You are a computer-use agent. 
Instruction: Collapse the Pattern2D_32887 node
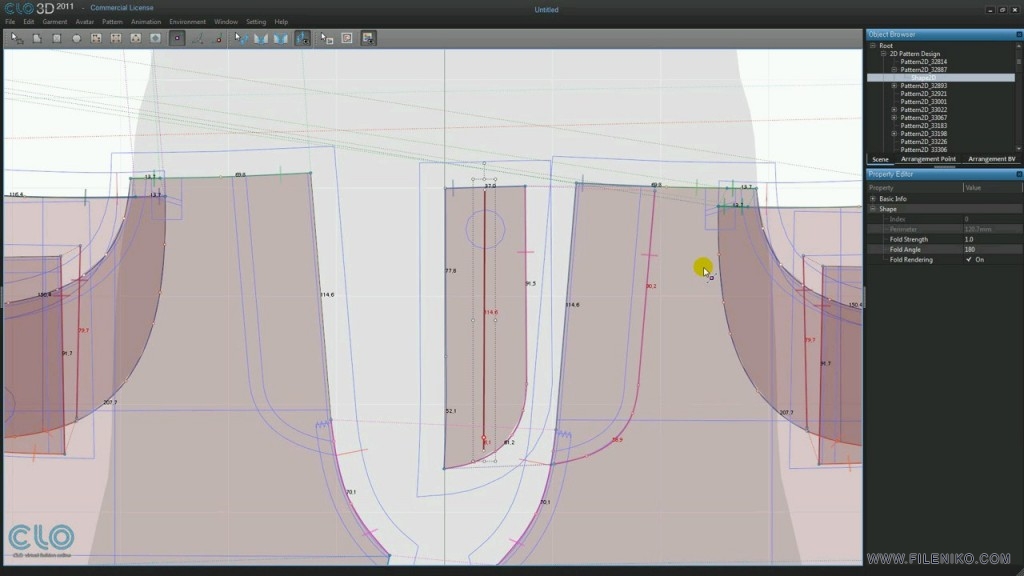point(894,70)
